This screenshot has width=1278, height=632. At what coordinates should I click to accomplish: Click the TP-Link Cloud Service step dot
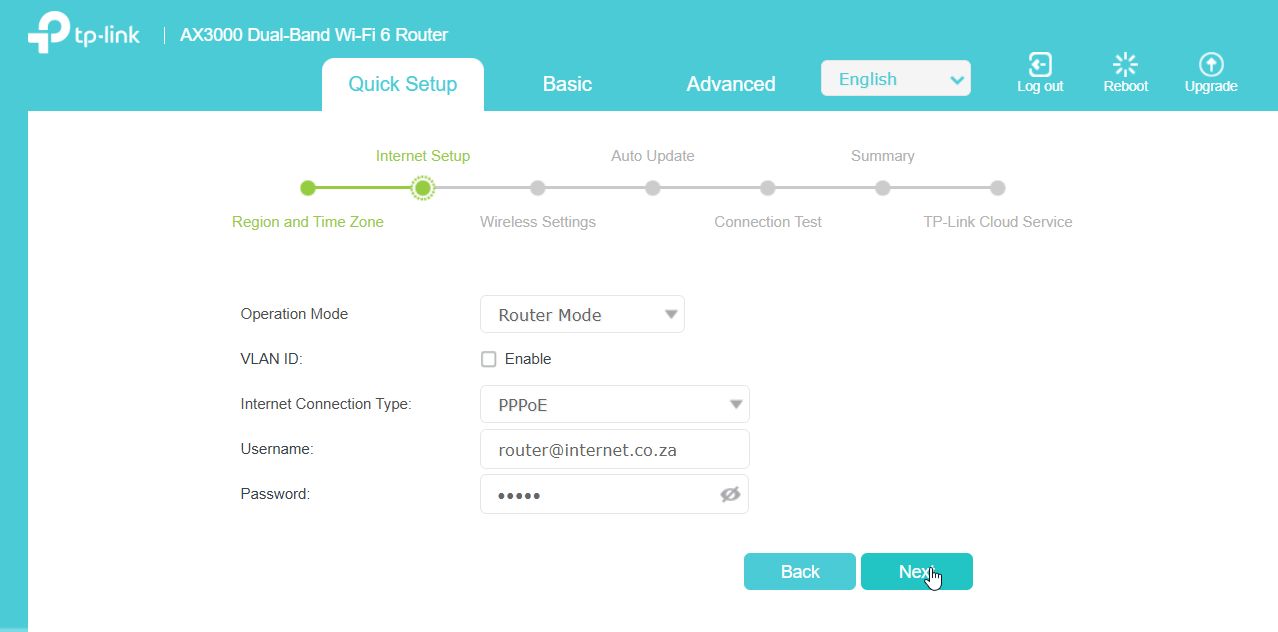pyautogui.click(x=997, y=188)
